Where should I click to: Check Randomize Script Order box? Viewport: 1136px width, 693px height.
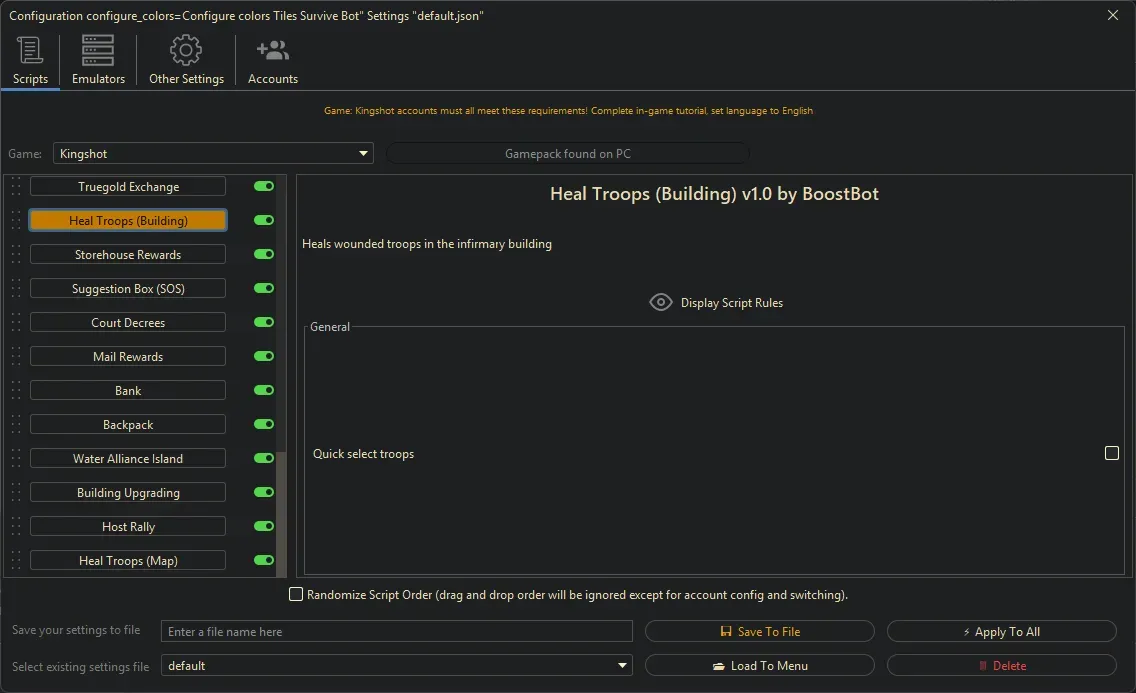click(x=296, y=595)
